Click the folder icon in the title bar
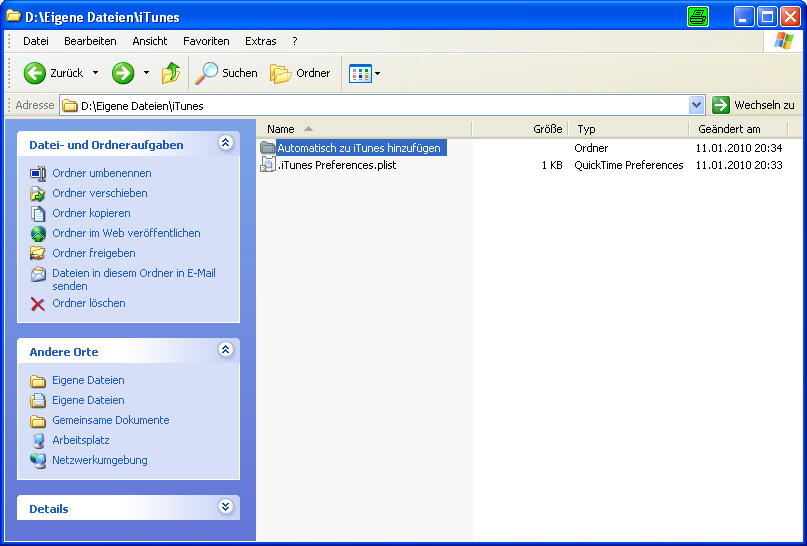The height and width of the screenshot is (546, 807). pos(13,16)
